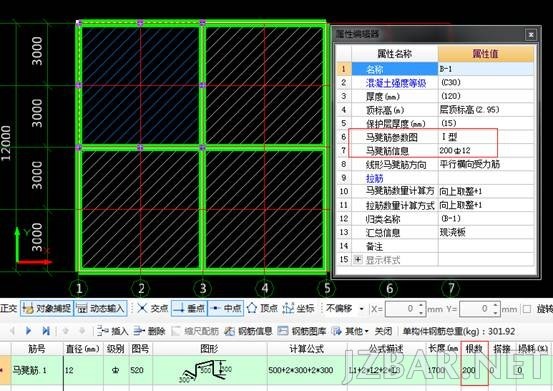The height and width of the screenshot is (391, 553).
Task: Click 混凝土强度等级 property link
Action: coord(396,83)
